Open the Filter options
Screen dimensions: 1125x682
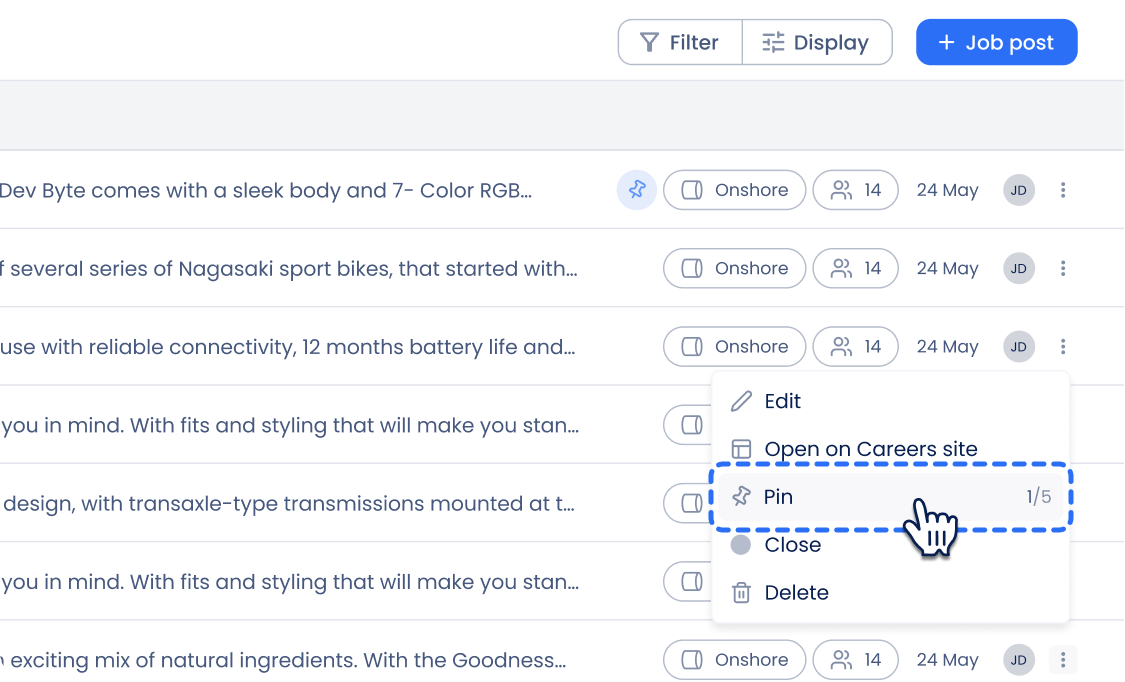[x=680, y=42]
